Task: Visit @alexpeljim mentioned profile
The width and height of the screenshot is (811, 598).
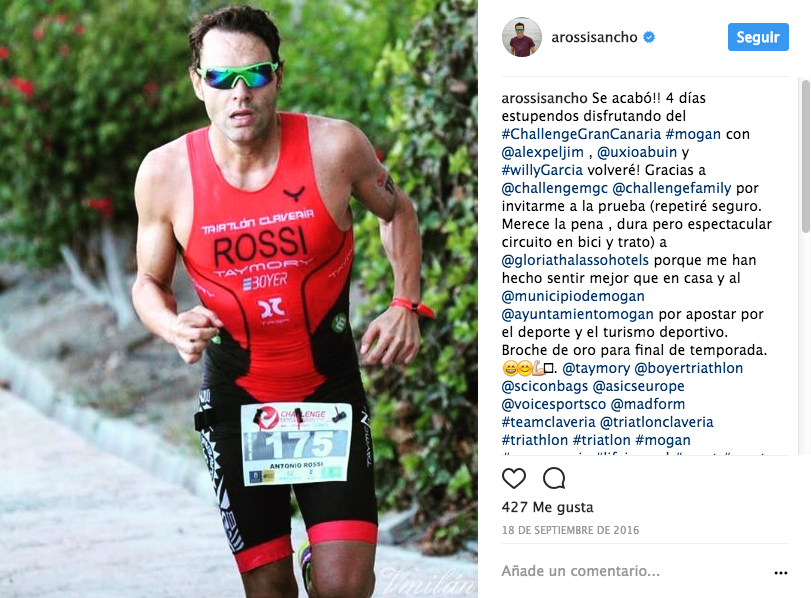Action: coord(543,152)
